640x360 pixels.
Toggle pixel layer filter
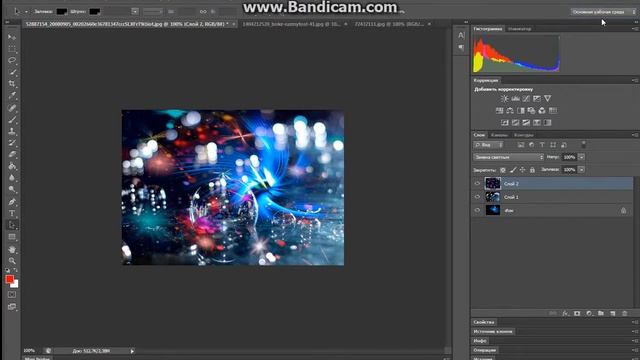521,145
